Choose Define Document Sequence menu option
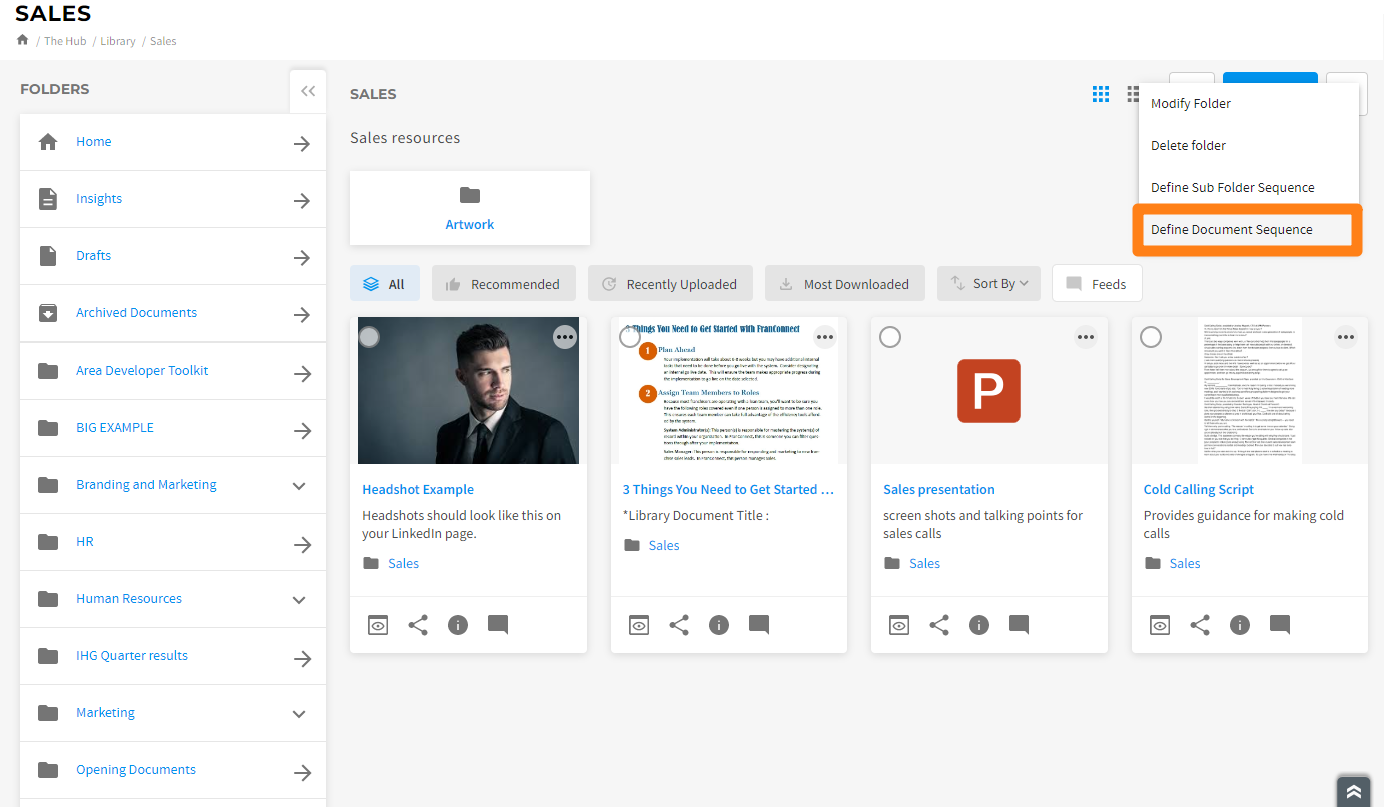Screen dimensions: 1384x807 click(x=1231, y=230)
